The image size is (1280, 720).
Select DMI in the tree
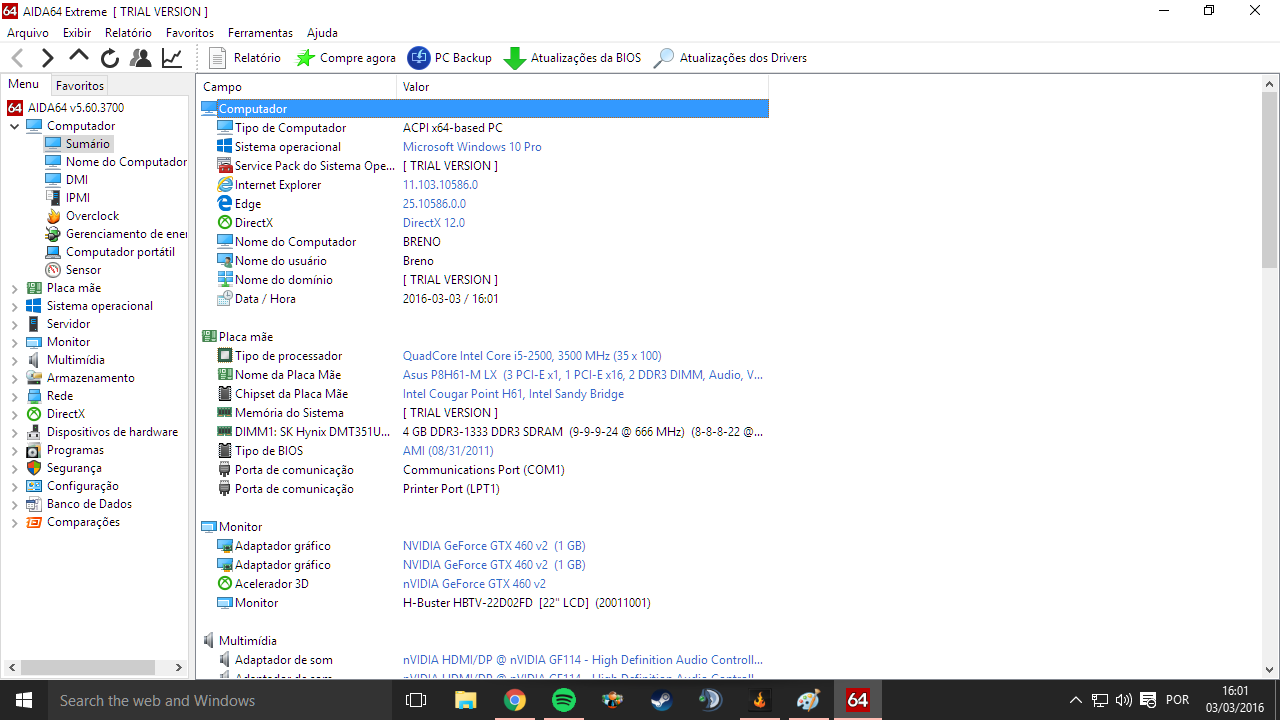coord(77,180)
